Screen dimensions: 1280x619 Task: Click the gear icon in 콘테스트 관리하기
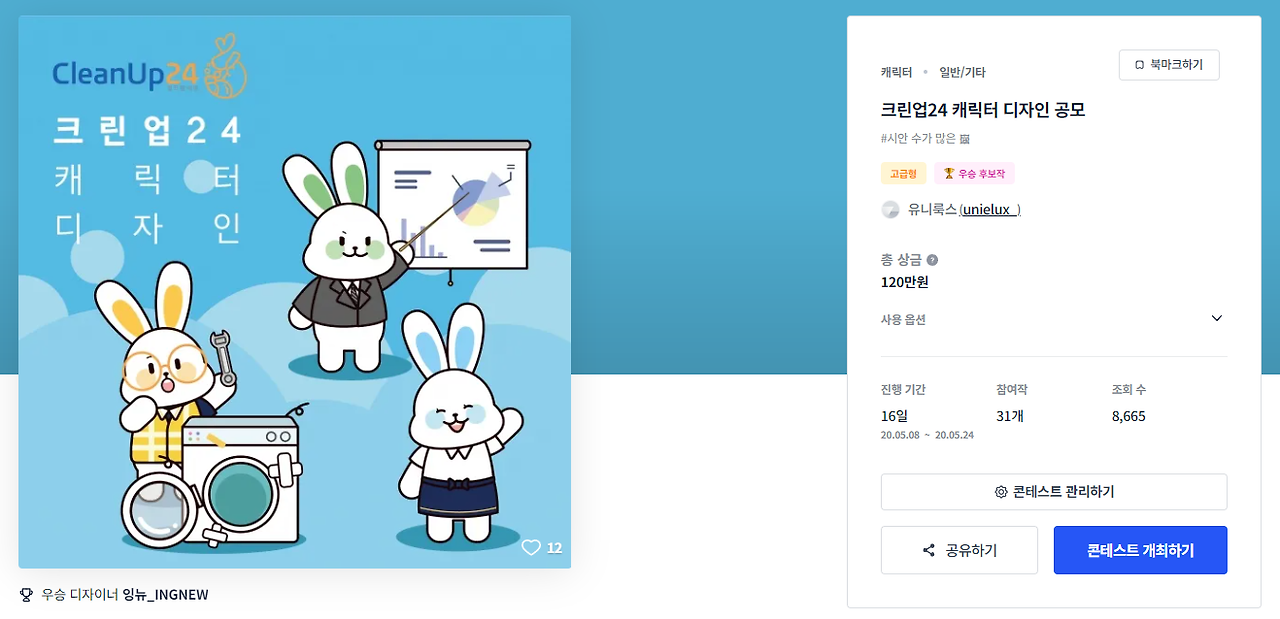point(1001,492)
